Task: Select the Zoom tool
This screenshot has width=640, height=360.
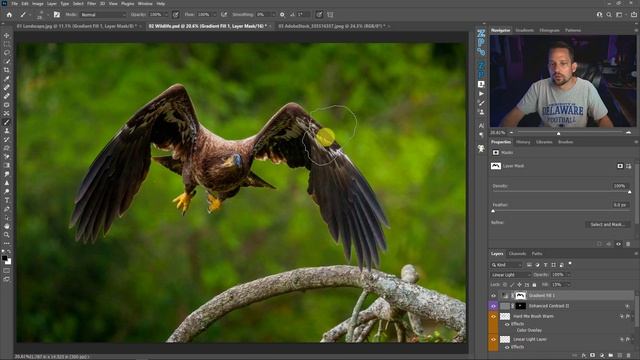Action: click(7, 235)
